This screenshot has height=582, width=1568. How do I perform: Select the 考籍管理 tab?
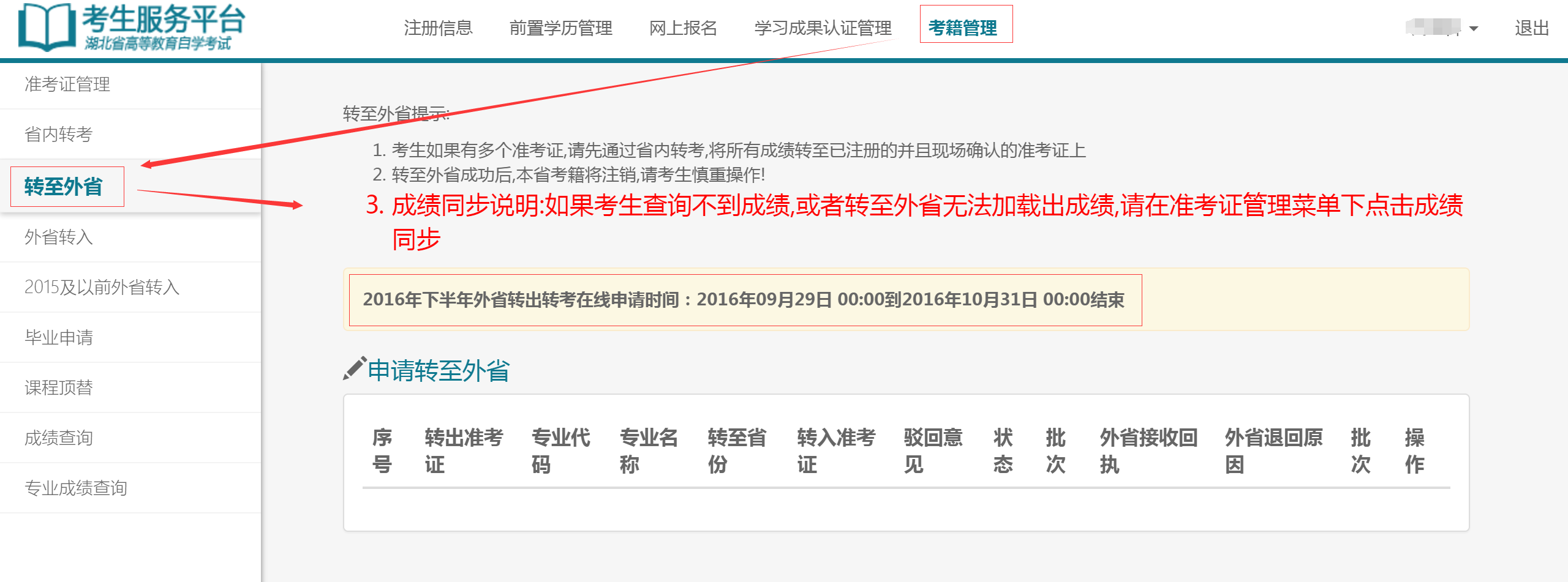coord(963,28)
